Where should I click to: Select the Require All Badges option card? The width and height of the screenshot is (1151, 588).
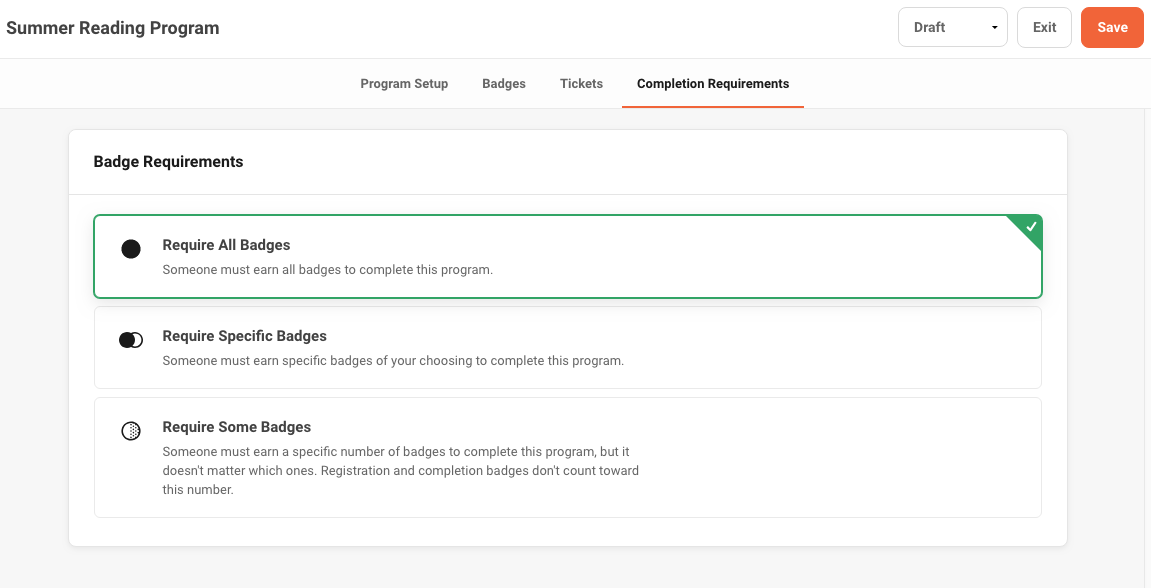(568, 256)
